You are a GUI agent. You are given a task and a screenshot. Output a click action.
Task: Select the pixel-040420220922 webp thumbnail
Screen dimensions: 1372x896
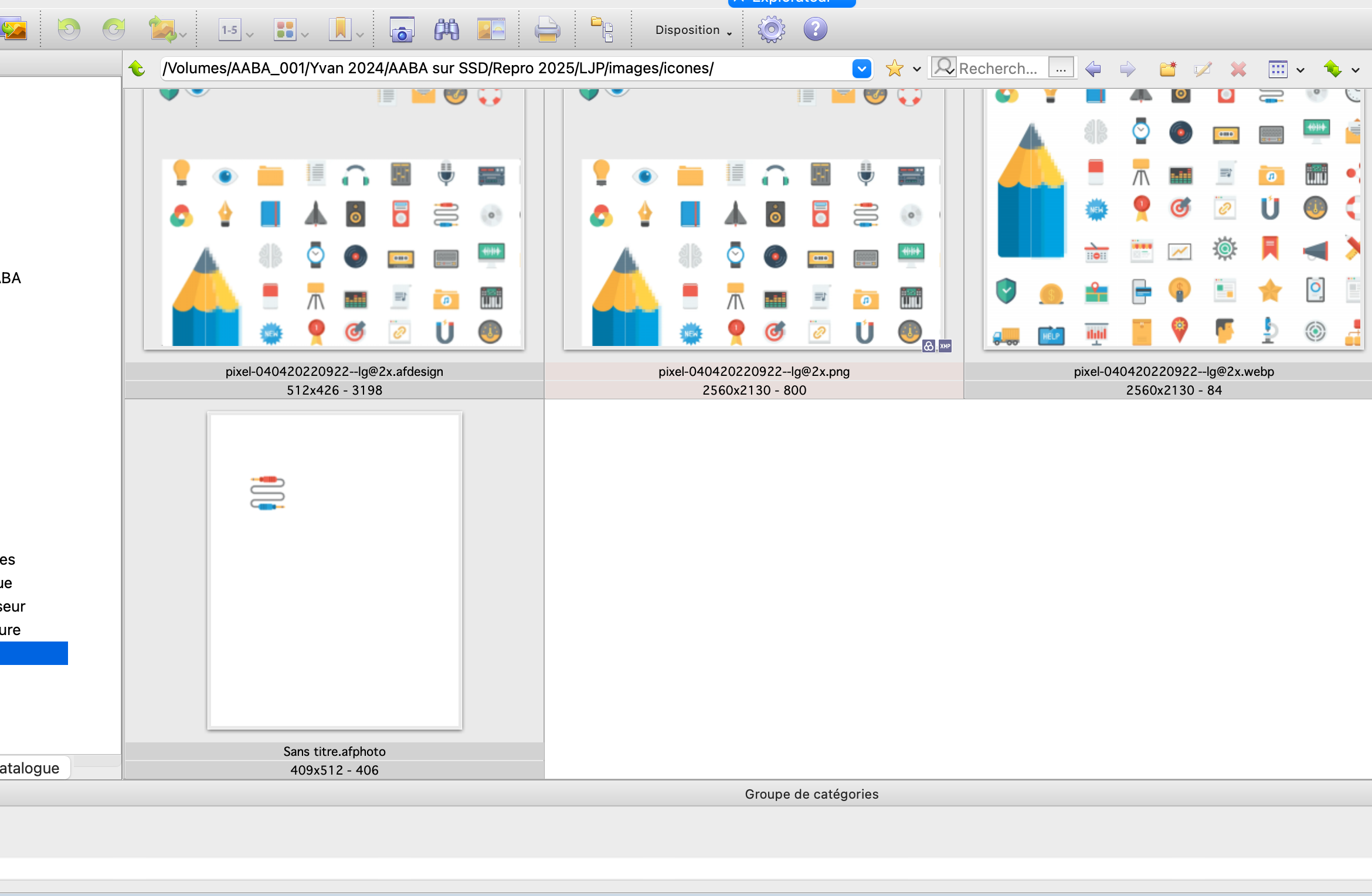[x=1174, y=223]
